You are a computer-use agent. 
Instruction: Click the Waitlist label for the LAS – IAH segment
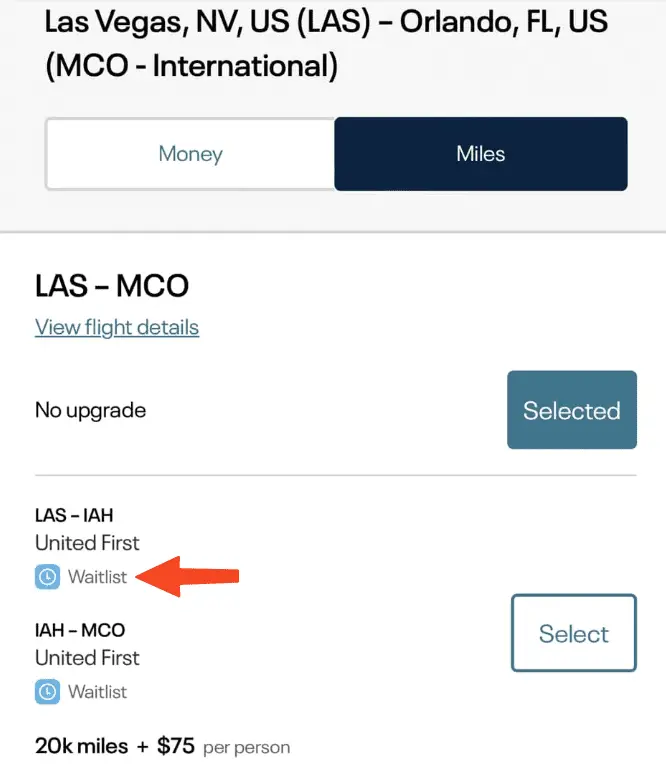click(97, 577)
